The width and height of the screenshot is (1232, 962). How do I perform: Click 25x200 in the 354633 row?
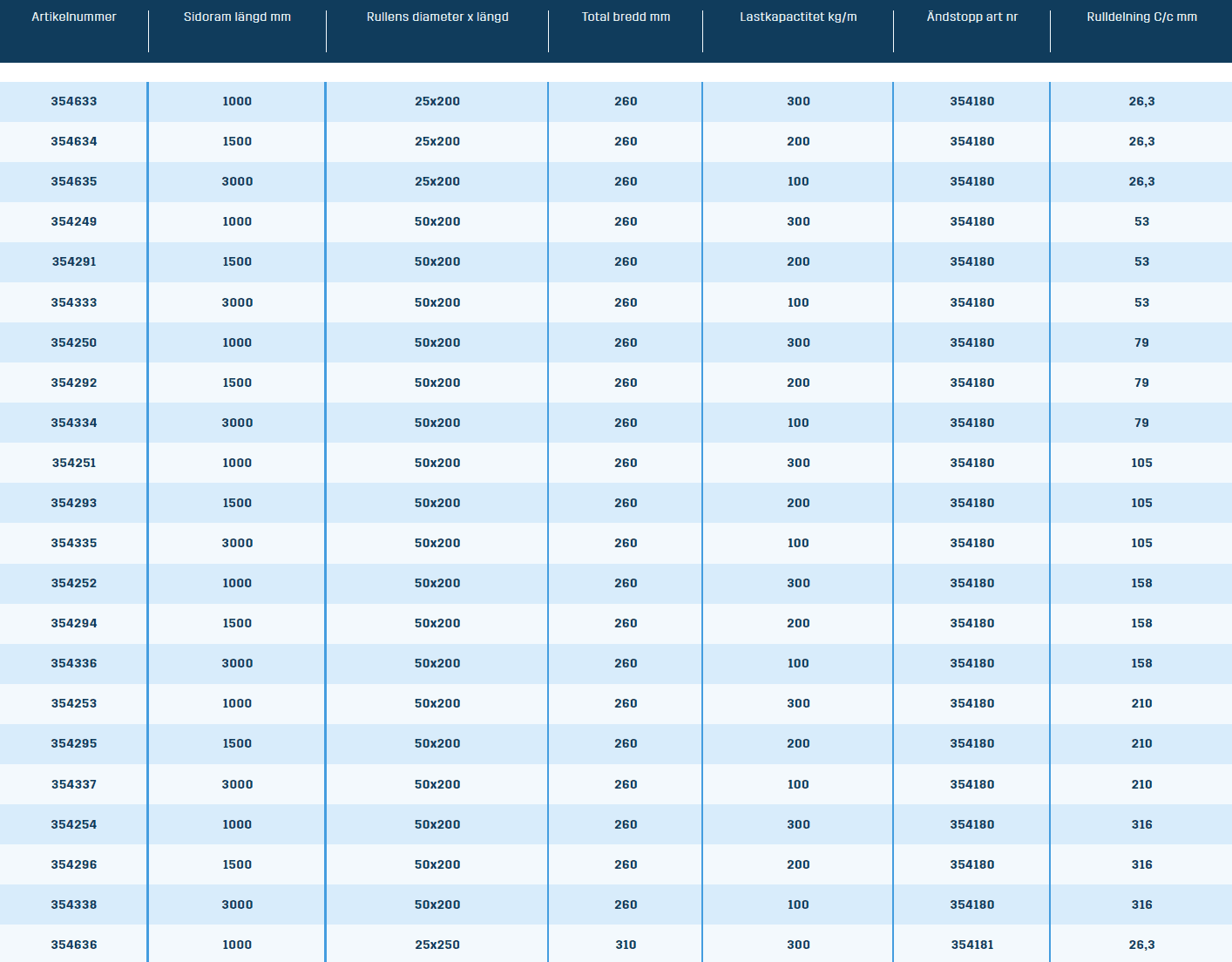pyautogui.click(x=437, y=101)
